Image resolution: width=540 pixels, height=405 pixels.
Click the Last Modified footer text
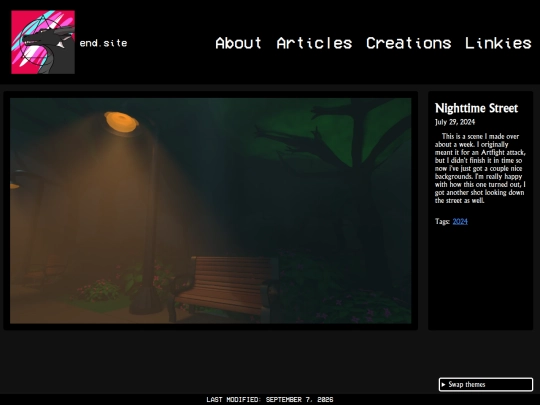[x=270, y=399]
